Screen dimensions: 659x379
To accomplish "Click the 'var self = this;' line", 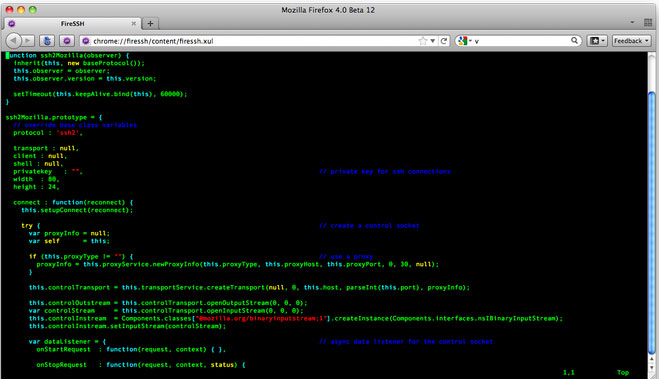I will 69,241.
